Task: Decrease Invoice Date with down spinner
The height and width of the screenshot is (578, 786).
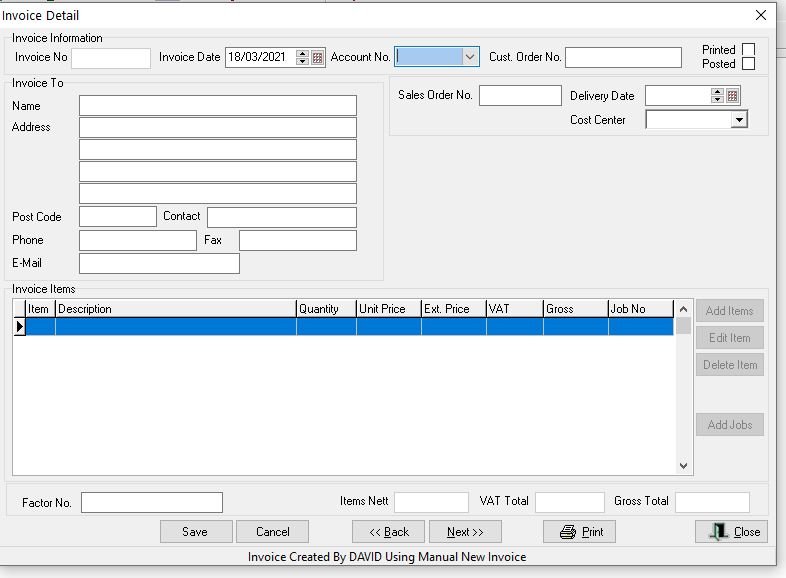Action: (302, 61)
